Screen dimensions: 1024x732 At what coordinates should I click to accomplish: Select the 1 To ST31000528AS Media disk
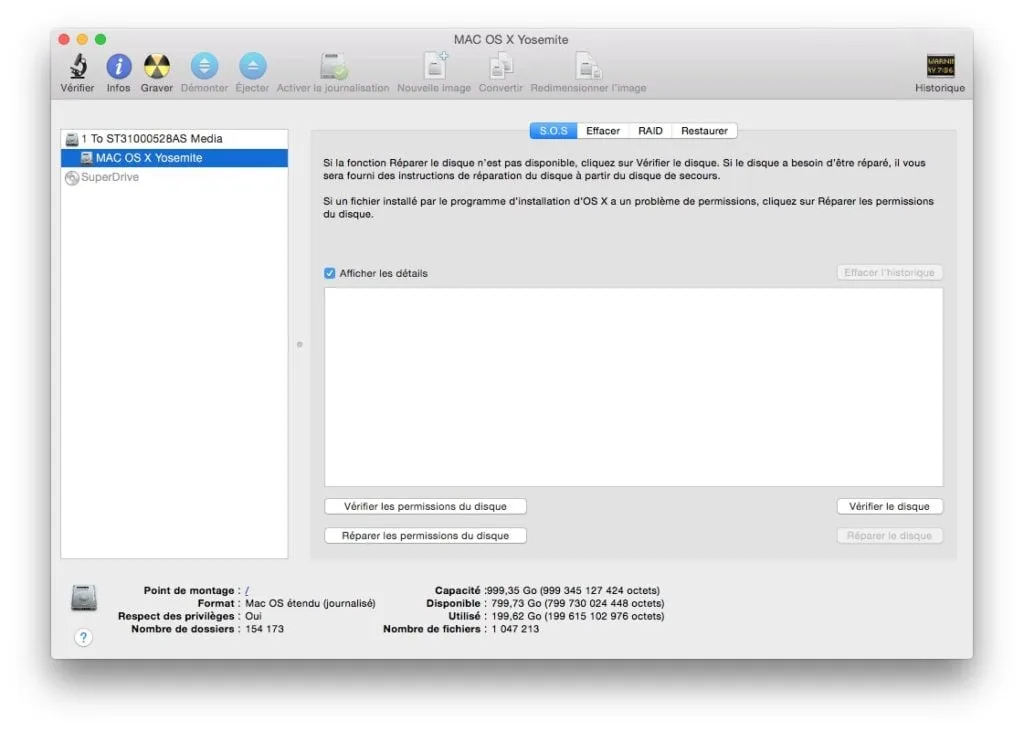click(x=174, y=138)
